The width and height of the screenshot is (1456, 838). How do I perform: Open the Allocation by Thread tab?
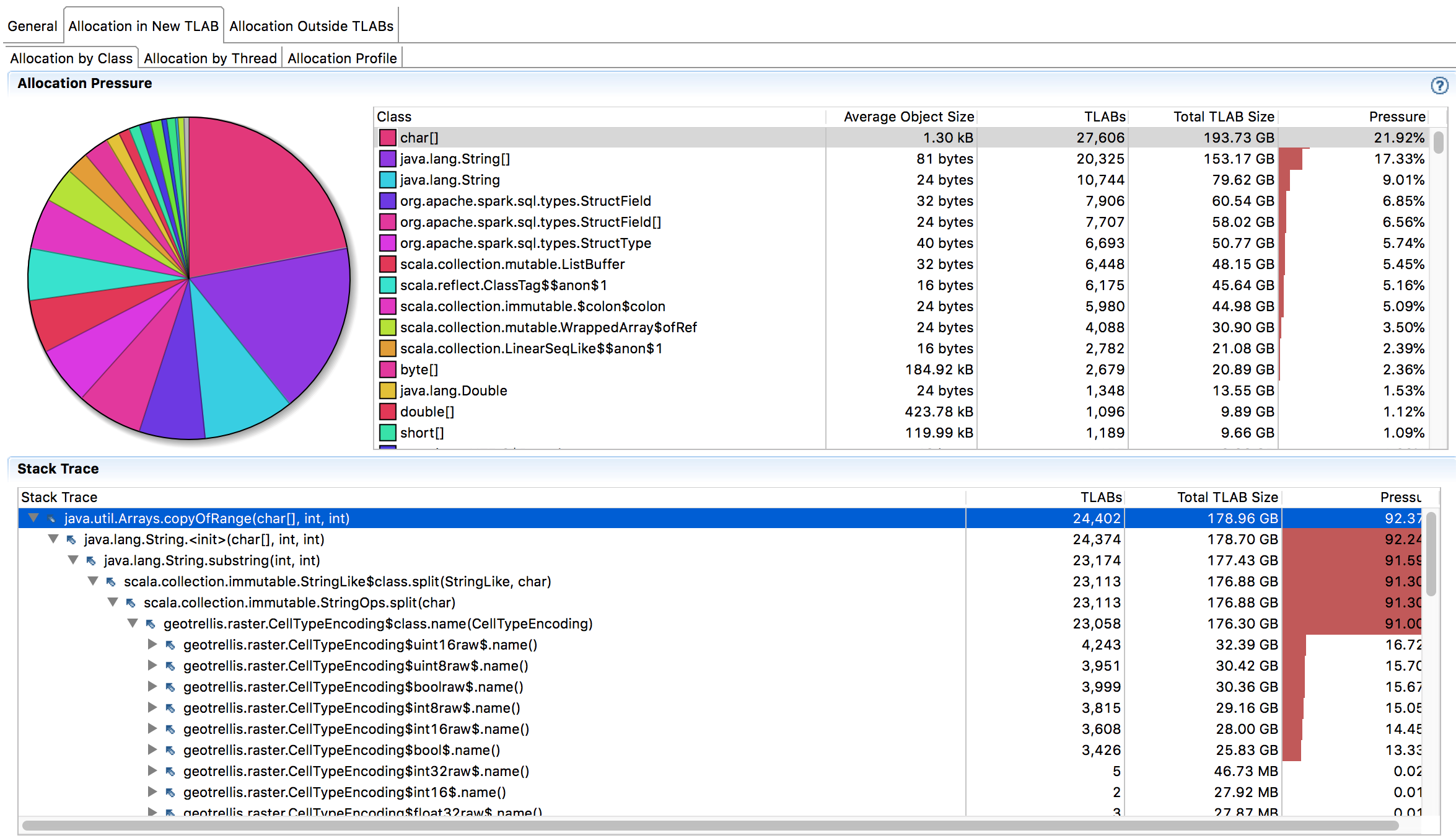click(x=210, y=58)
